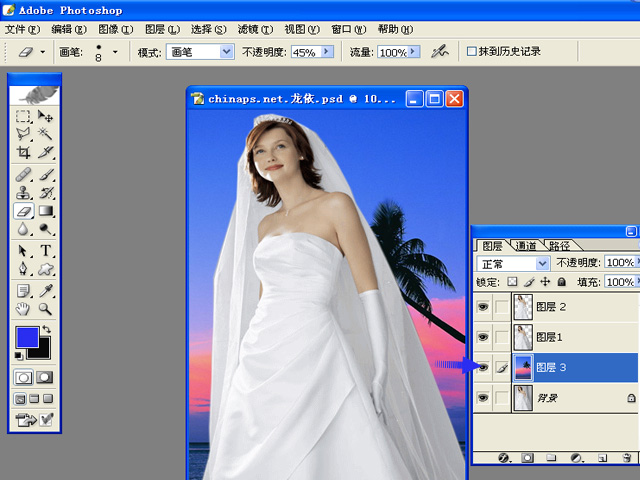Select the Type tool
The width and height of the screenshot is (640, 480).
tap(45, 251)
